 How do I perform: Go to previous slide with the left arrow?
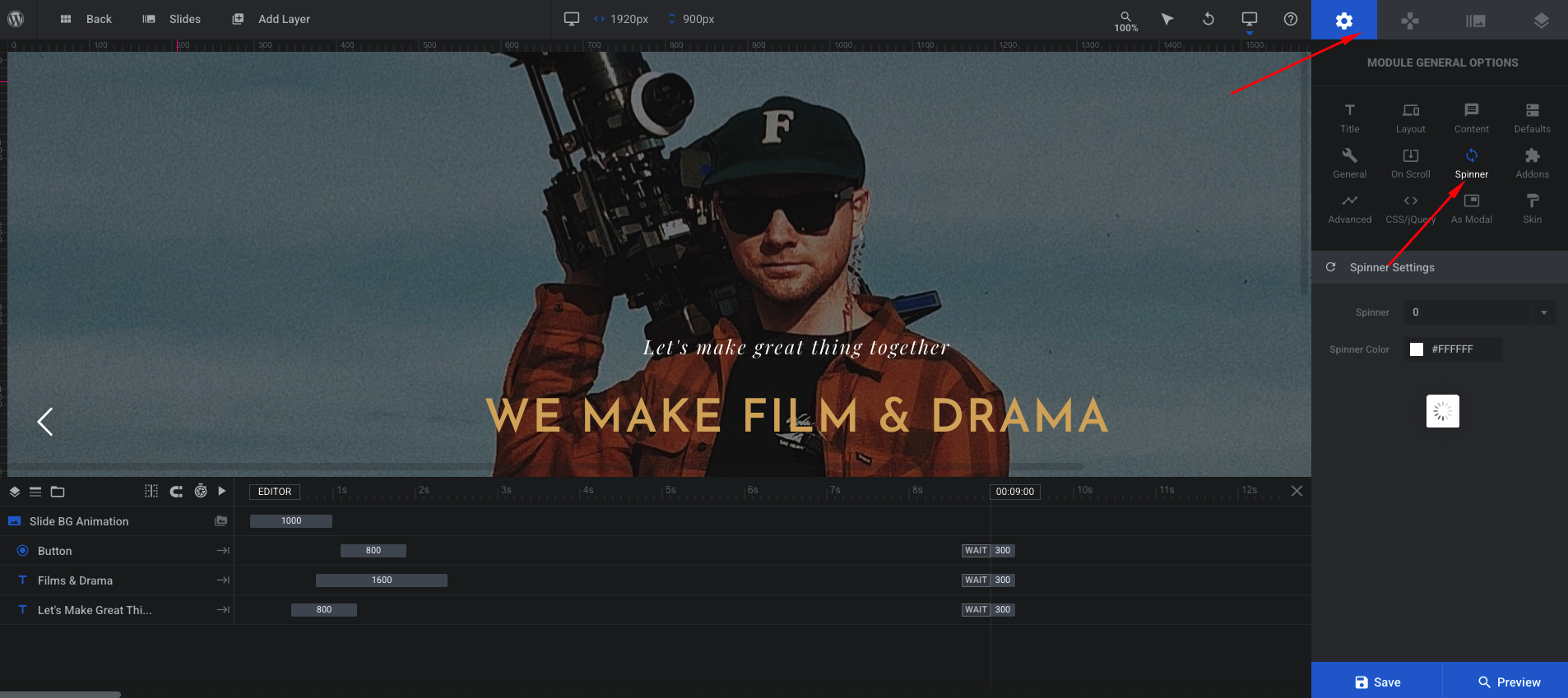tap(45, 422)
